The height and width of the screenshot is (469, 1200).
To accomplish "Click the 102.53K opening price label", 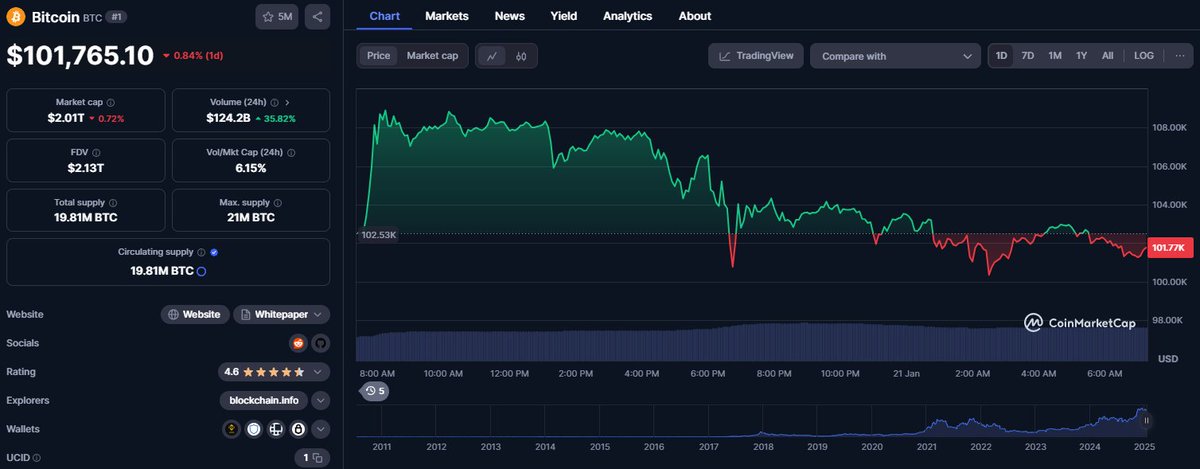I will (x=379, y=234).
